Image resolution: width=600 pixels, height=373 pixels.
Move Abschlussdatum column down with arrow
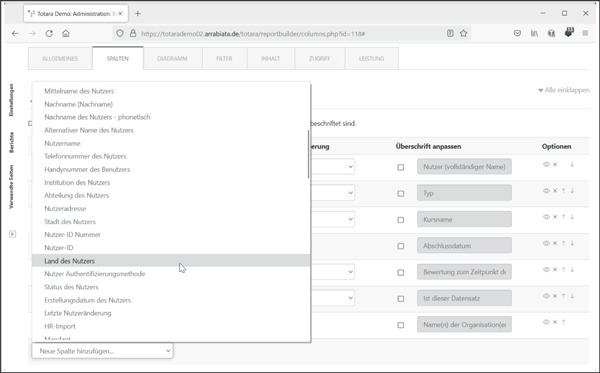(x=572, y=243)
